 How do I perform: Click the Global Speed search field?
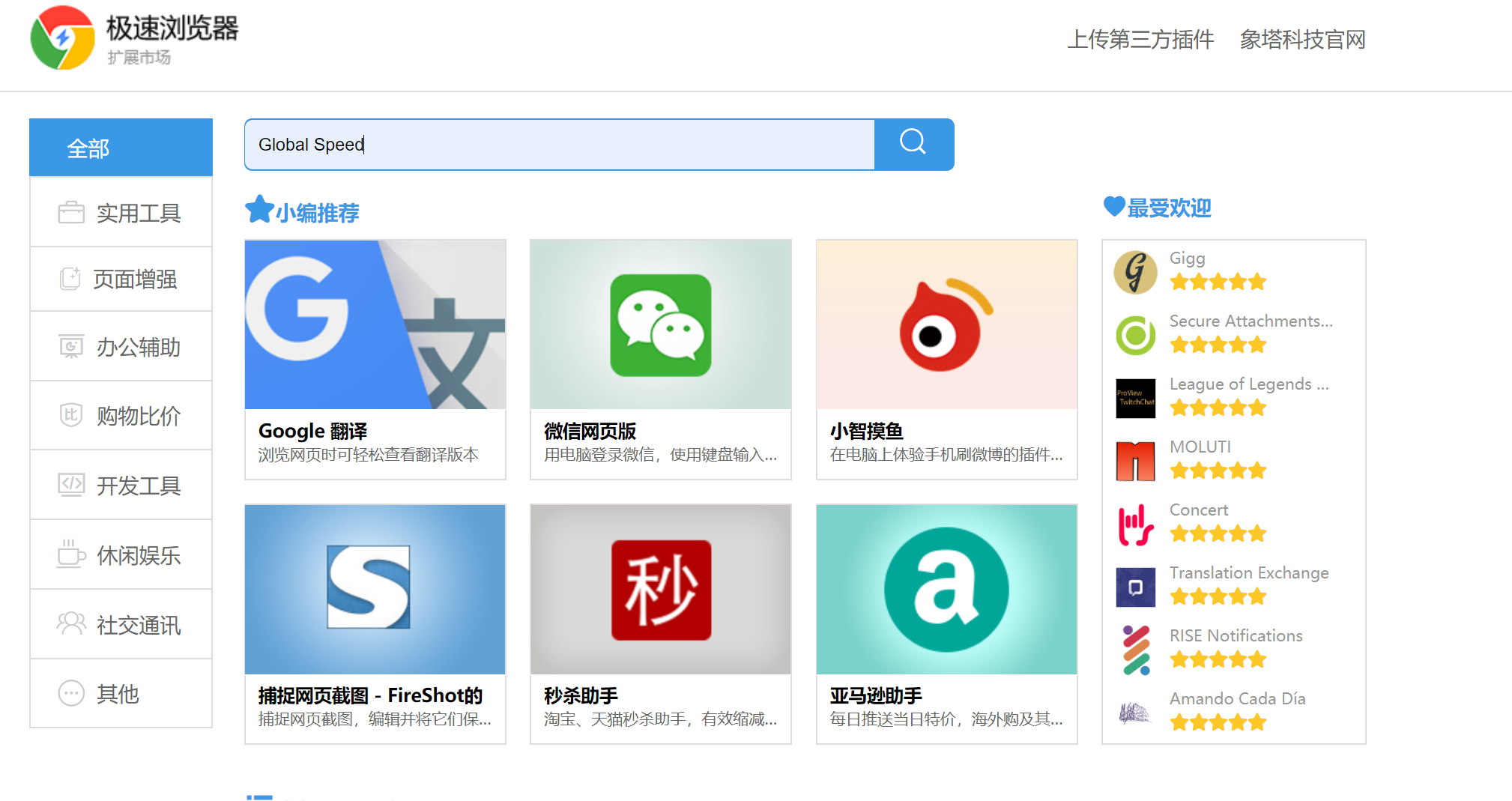click(560, 144)
